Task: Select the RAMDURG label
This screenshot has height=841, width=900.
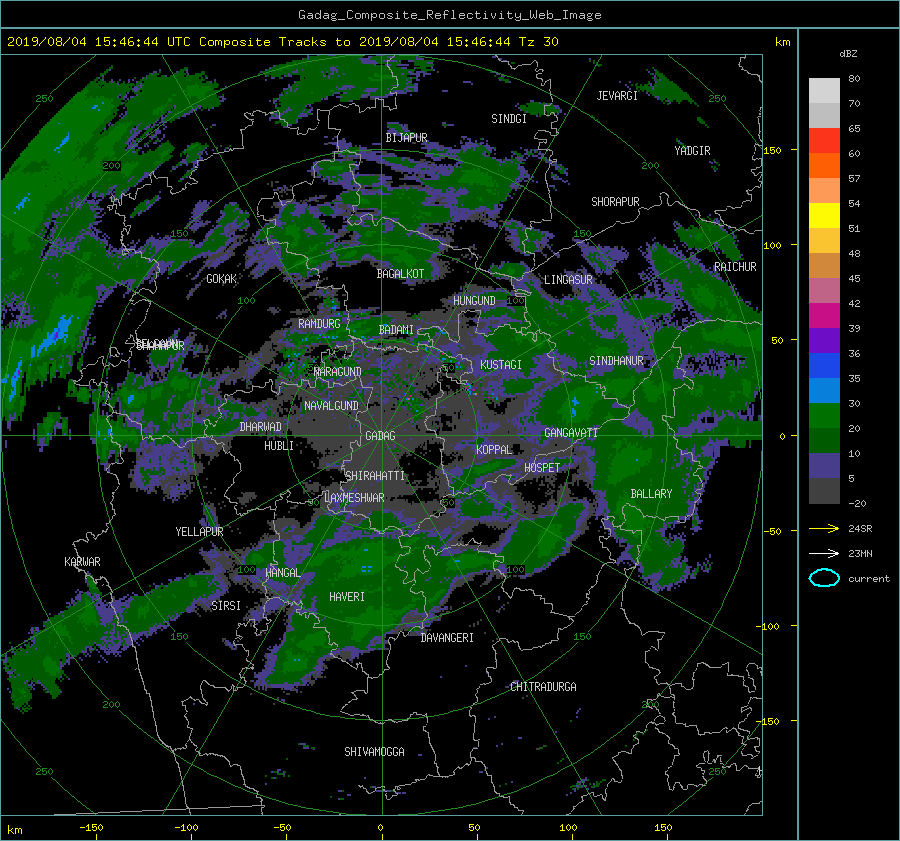Action: 319,324
